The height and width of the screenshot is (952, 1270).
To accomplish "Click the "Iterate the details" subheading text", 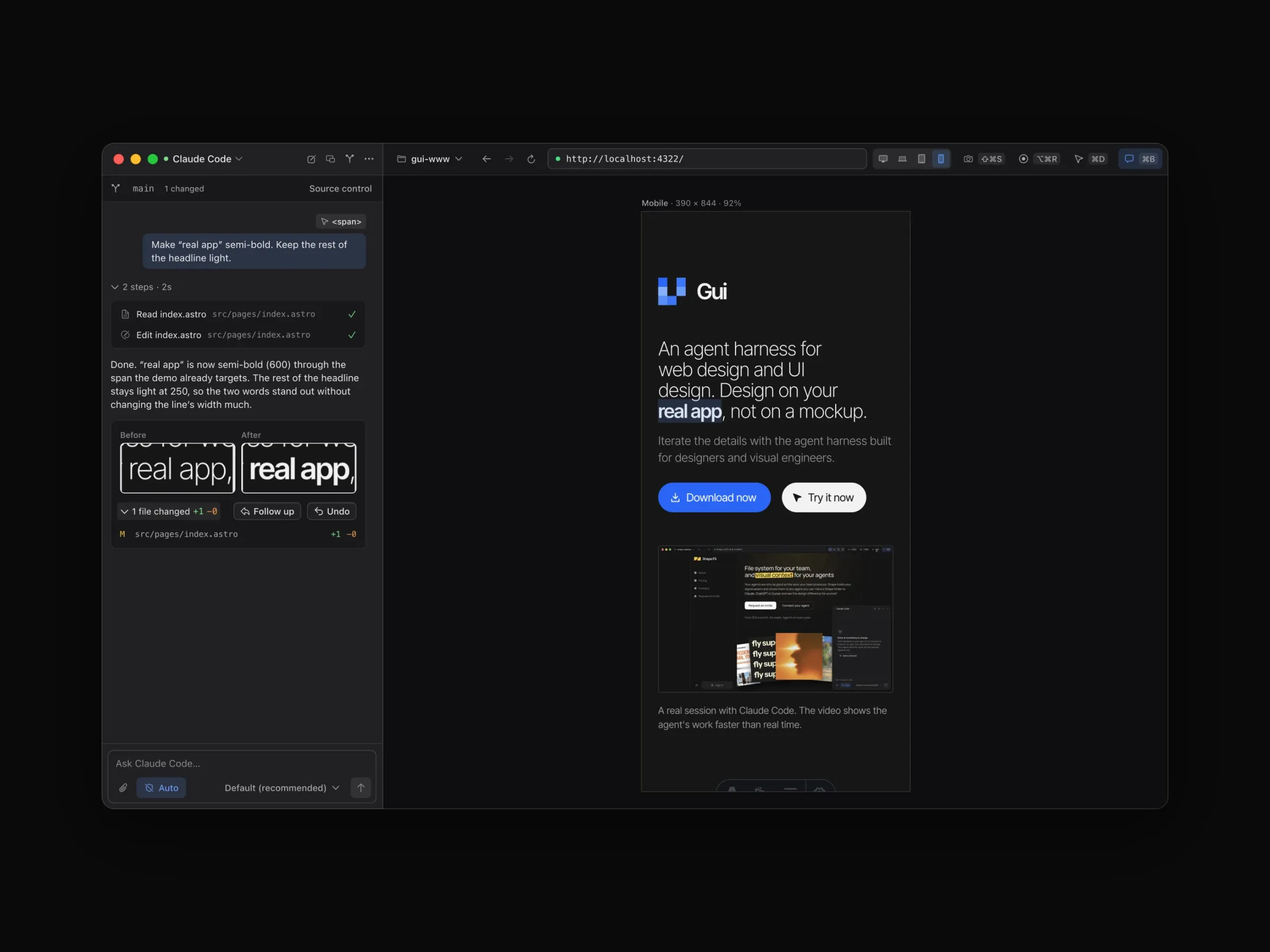I will click(x=775, y=450).
